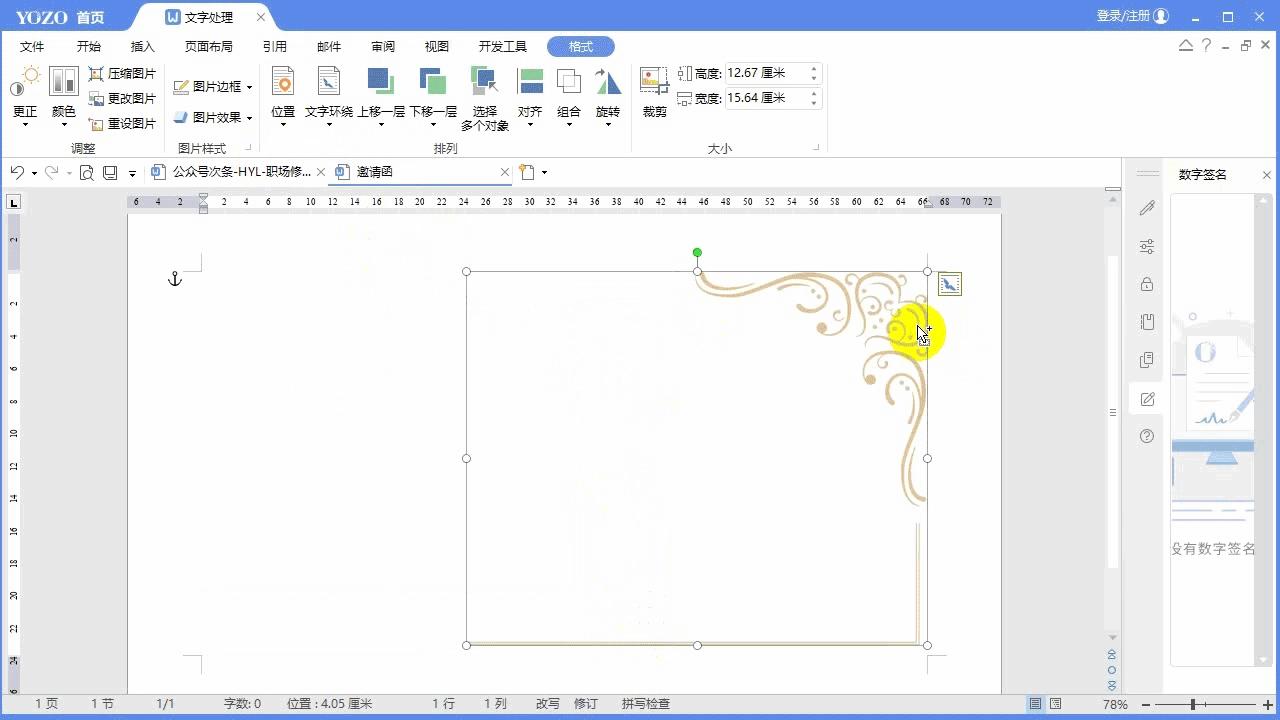Click Select Multiple Objects (选择多个对象) icon
The image size is (1280, 720).
coord(484,82)
